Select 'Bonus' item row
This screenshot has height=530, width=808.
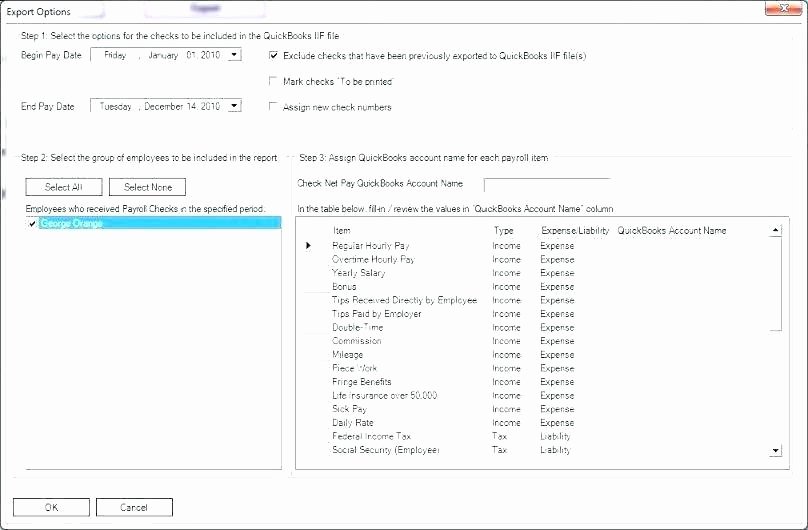point(344,286)
